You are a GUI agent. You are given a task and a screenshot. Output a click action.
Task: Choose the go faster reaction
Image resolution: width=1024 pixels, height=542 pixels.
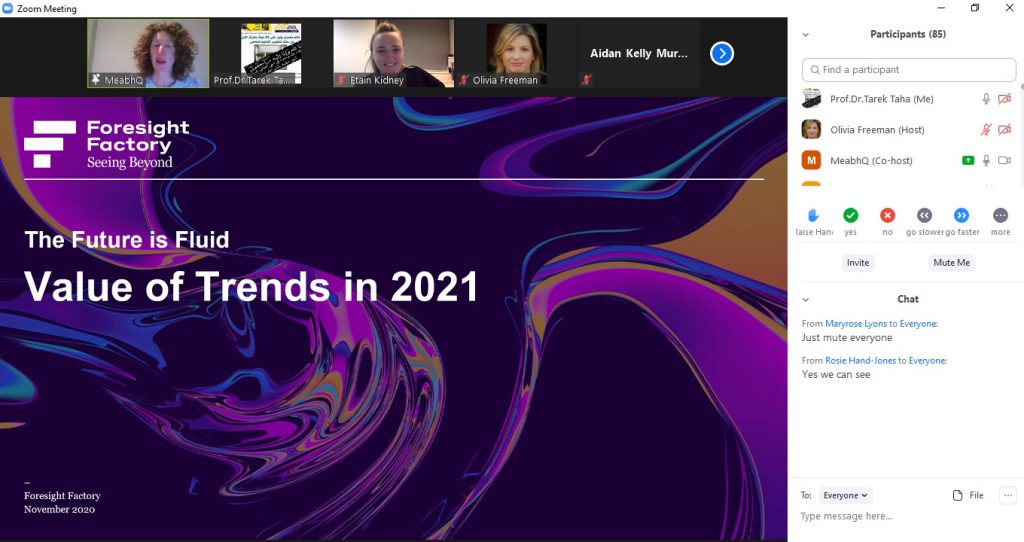961,215
